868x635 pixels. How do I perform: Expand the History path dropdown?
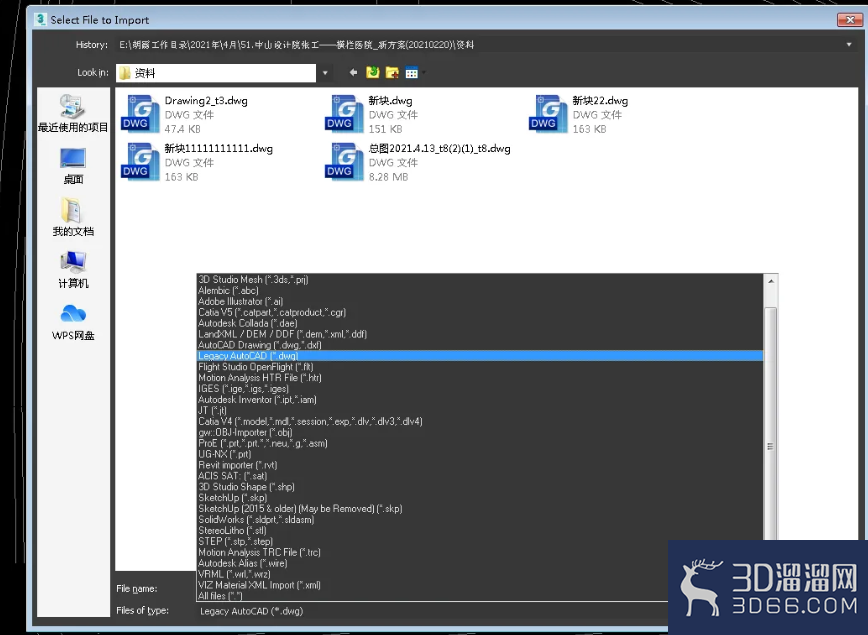(x=849, y=45)
